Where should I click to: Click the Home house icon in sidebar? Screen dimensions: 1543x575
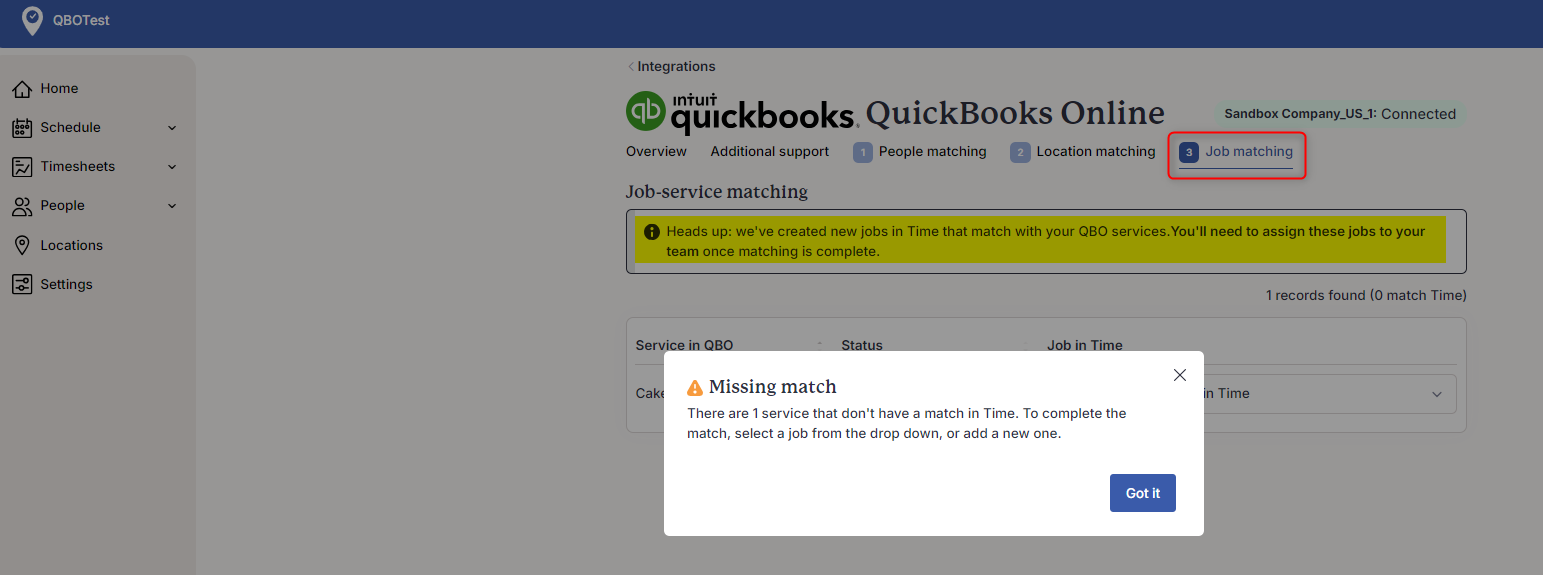(22, 89)
